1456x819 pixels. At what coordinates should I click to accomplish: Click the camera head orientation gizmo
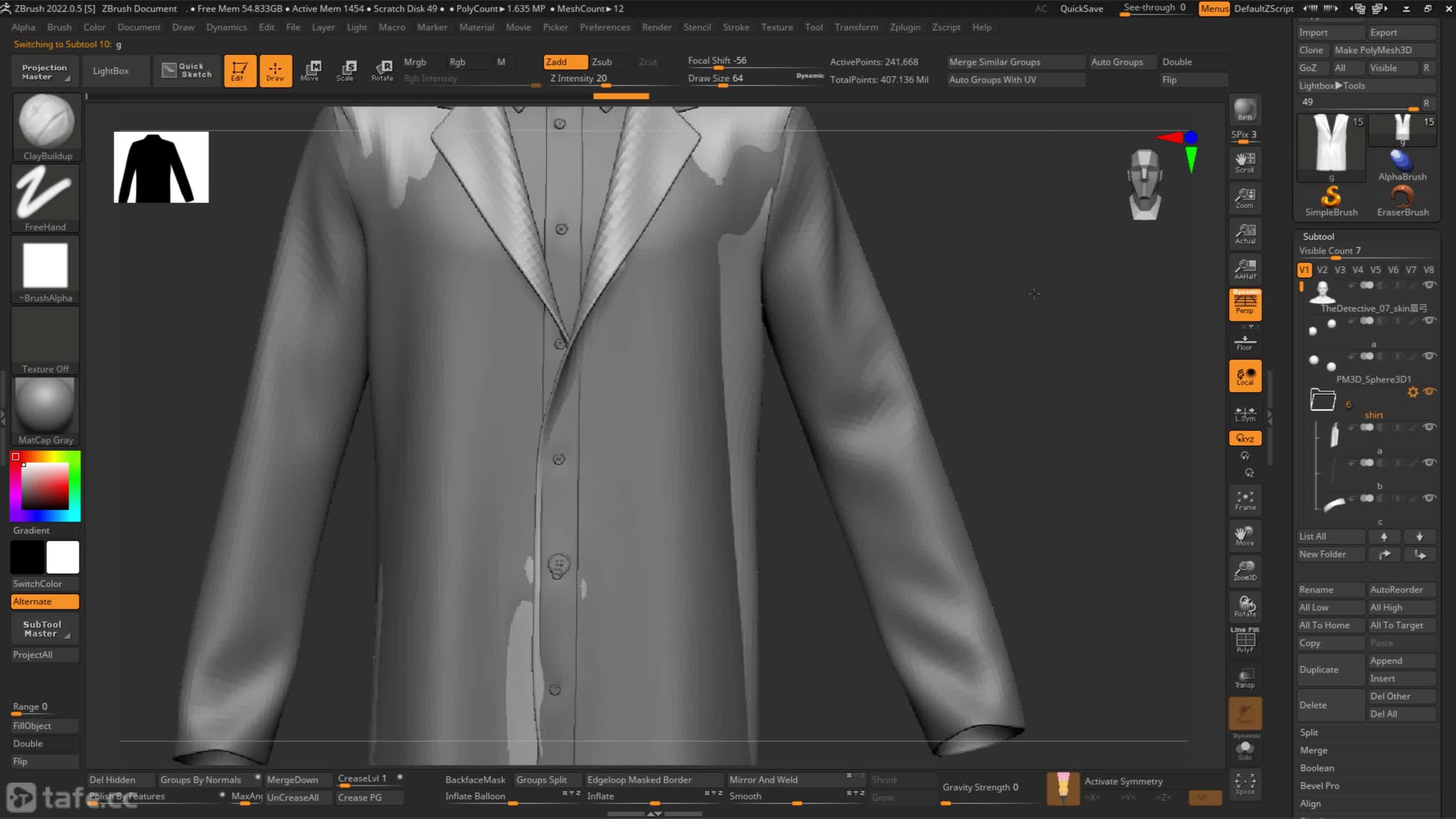click(x=1144, y=184)
